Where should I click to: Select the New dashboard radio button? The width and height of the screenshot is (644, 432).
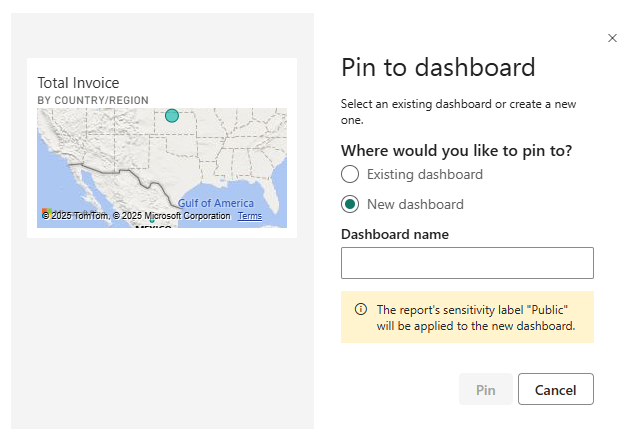[350, 204]
